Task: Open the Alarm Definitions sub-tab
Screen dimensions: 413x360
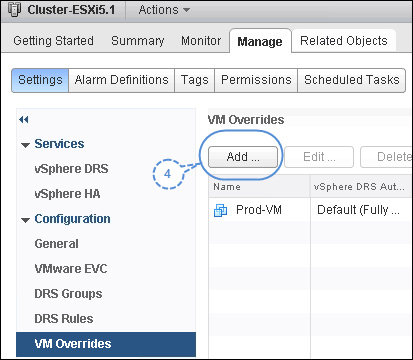Action: (121, 80)
